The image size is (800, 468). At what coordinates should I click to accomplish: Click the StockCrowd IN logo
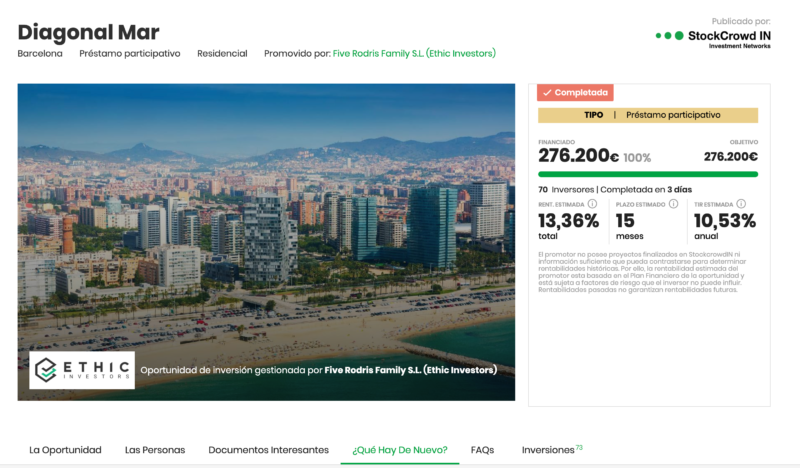click(x=713, y=38)
